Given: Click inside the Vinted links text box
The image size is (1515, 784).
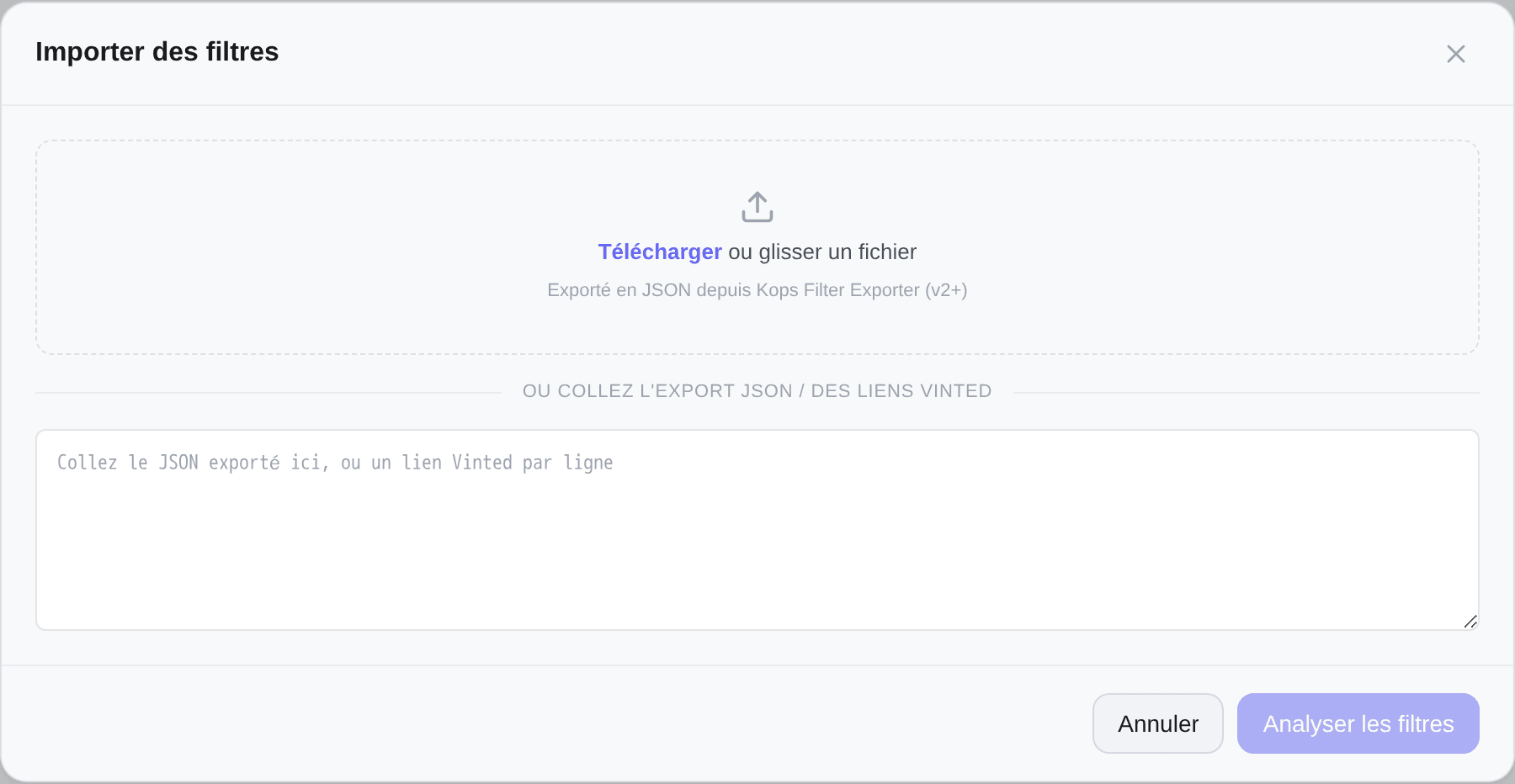Looking at the screenshot, I should point(757,530).
